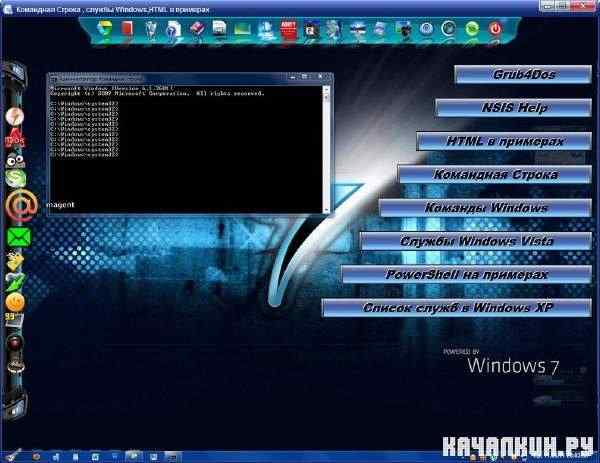Open the green leaf icon in sidebar

[x=15, y=282]
